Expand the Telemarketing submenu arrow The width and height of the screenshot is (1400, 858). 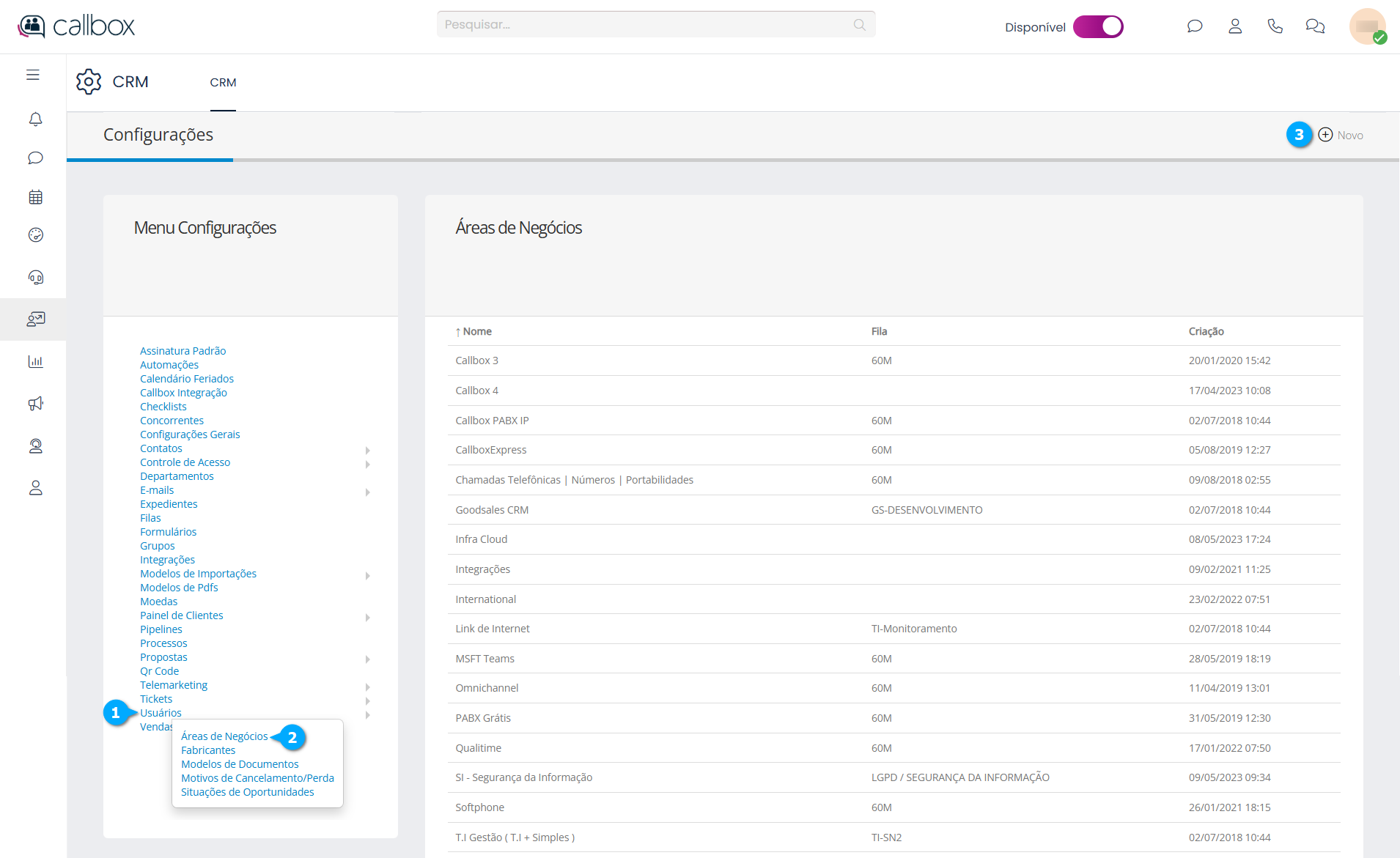pos(367,687)
